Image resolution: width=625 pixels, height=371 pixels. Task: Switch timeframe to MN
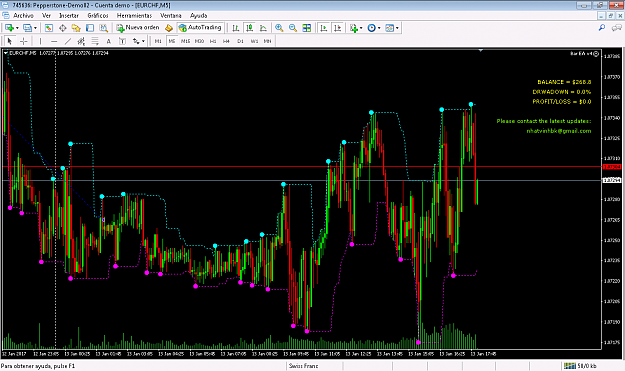point(267,41)
